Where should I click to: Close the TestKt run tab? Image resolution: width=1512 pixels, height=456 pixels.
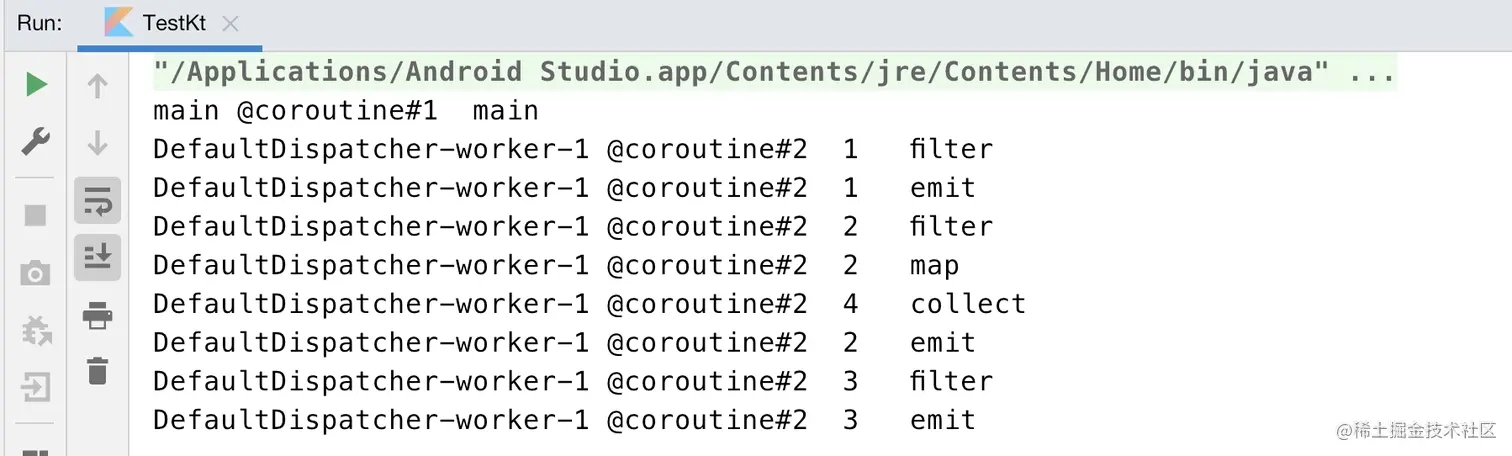click(230, 24)
